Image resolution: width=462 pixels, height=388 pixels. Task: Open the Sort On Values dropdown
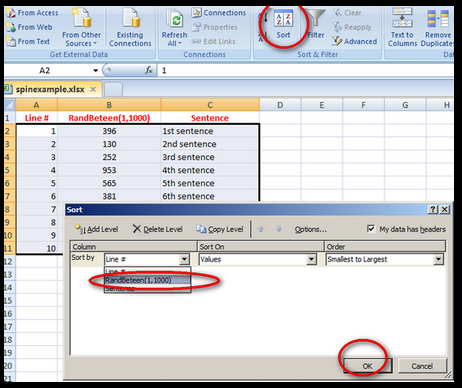[311, 259]
